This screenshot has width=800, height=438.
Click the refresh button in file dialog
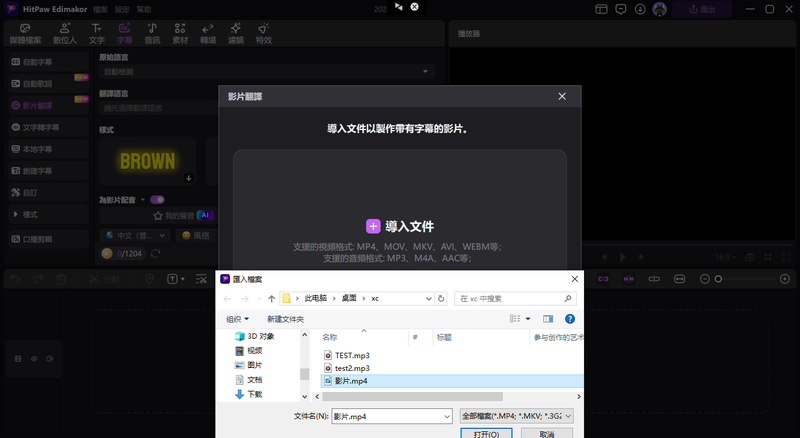click(x=441, y=298)
